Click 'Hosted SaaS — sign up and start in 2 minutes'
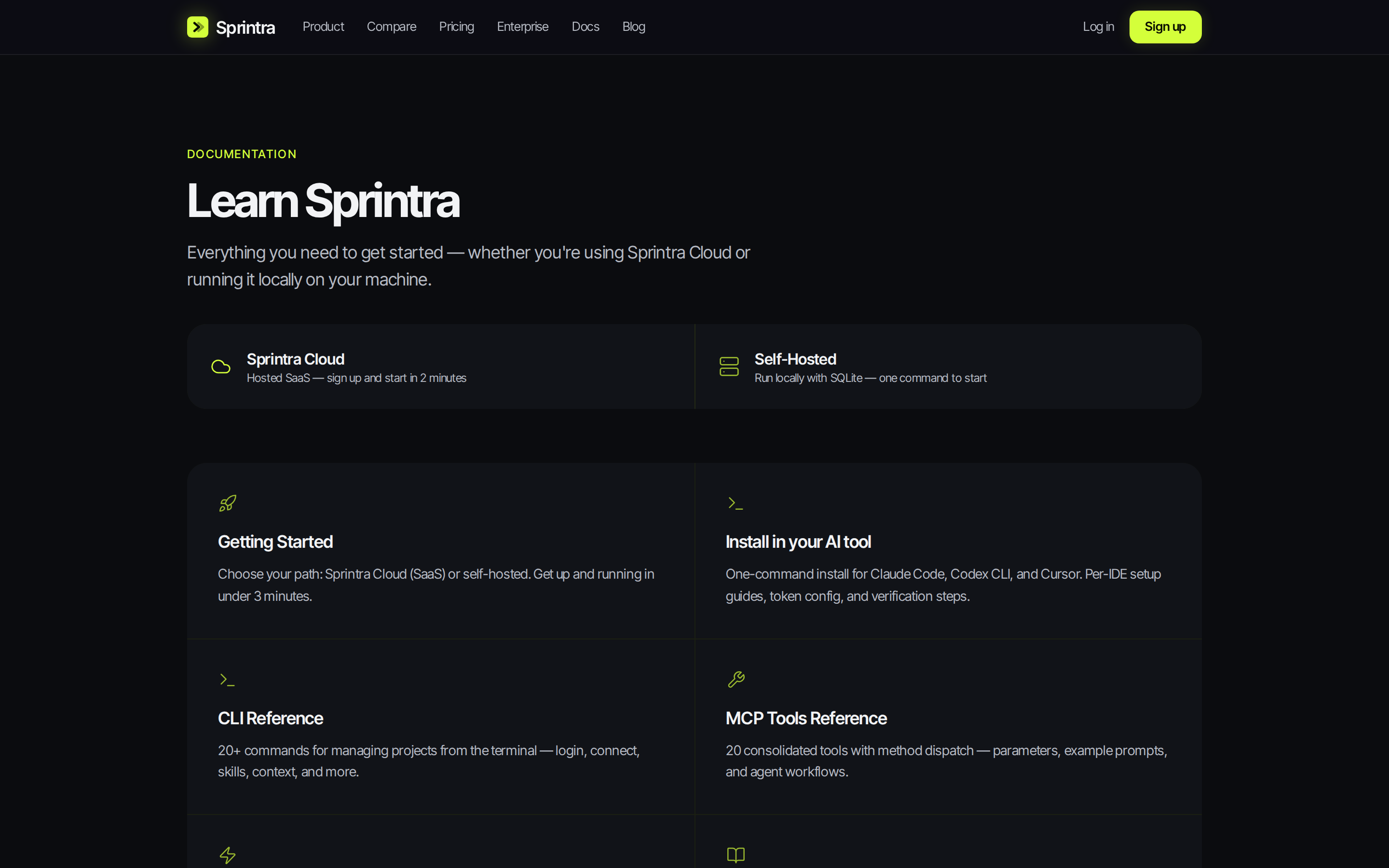This screenshot has height=868, width=1389. [356, 379]
